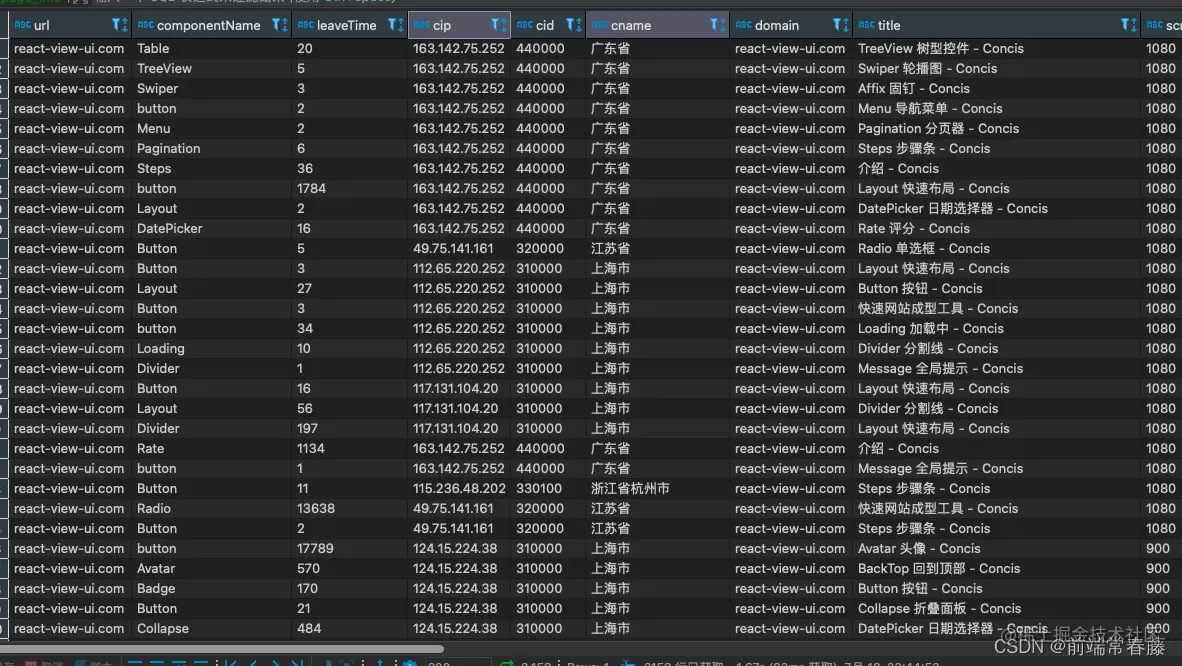Select cip cell '115.236.48.202'
Screen dimensions: 1182x666
(459, 488)
